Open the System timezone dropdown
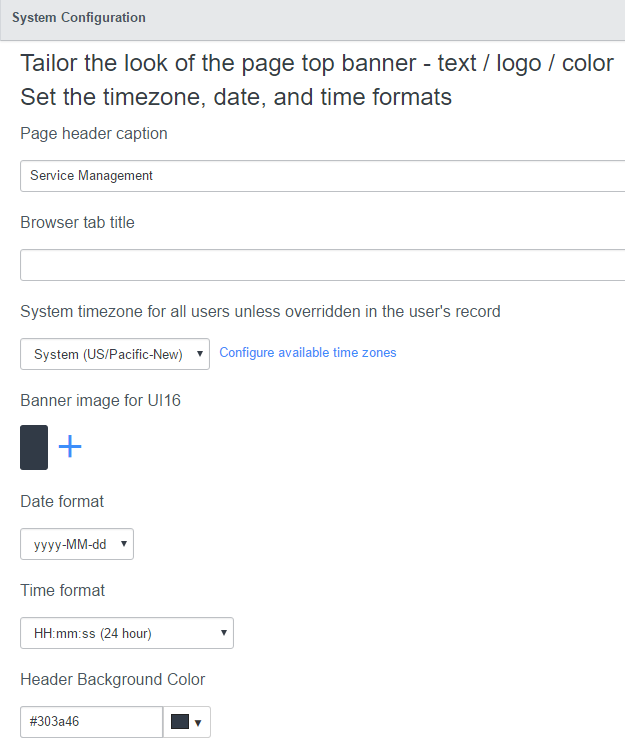Image resolution: width=625 pixels, height=747 pixels. 115,354
